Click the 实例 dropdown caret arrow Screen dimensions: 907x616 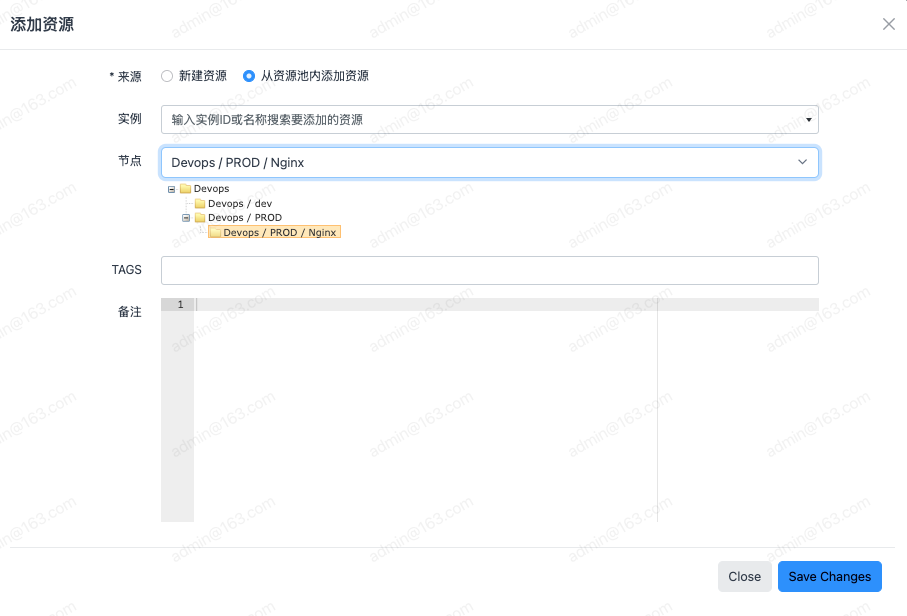[x=809, y=120]
